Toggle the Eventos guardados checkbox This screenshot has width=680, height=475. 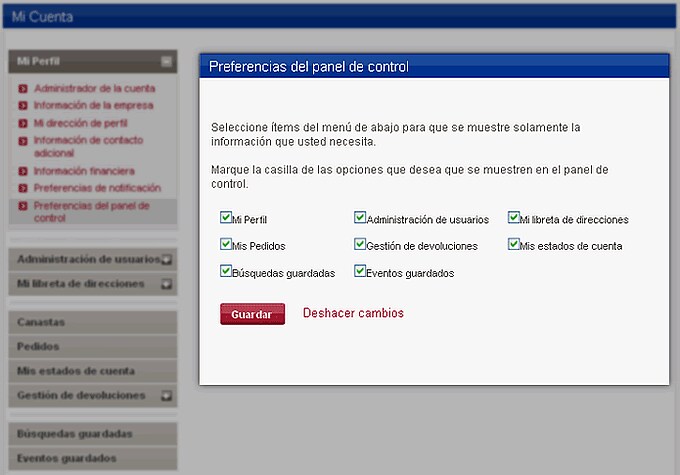360,271
